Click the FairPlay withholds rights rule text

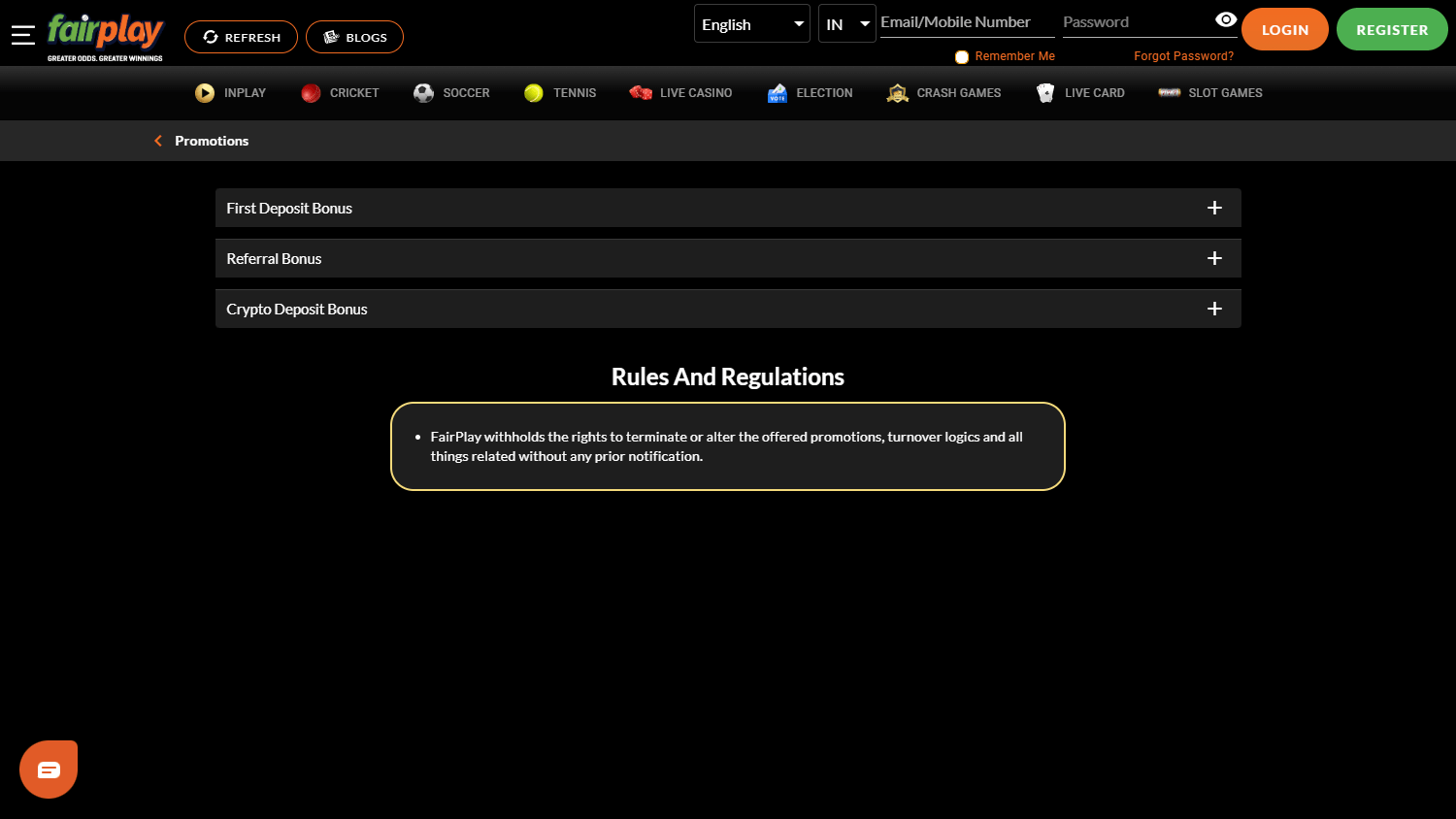727,446
